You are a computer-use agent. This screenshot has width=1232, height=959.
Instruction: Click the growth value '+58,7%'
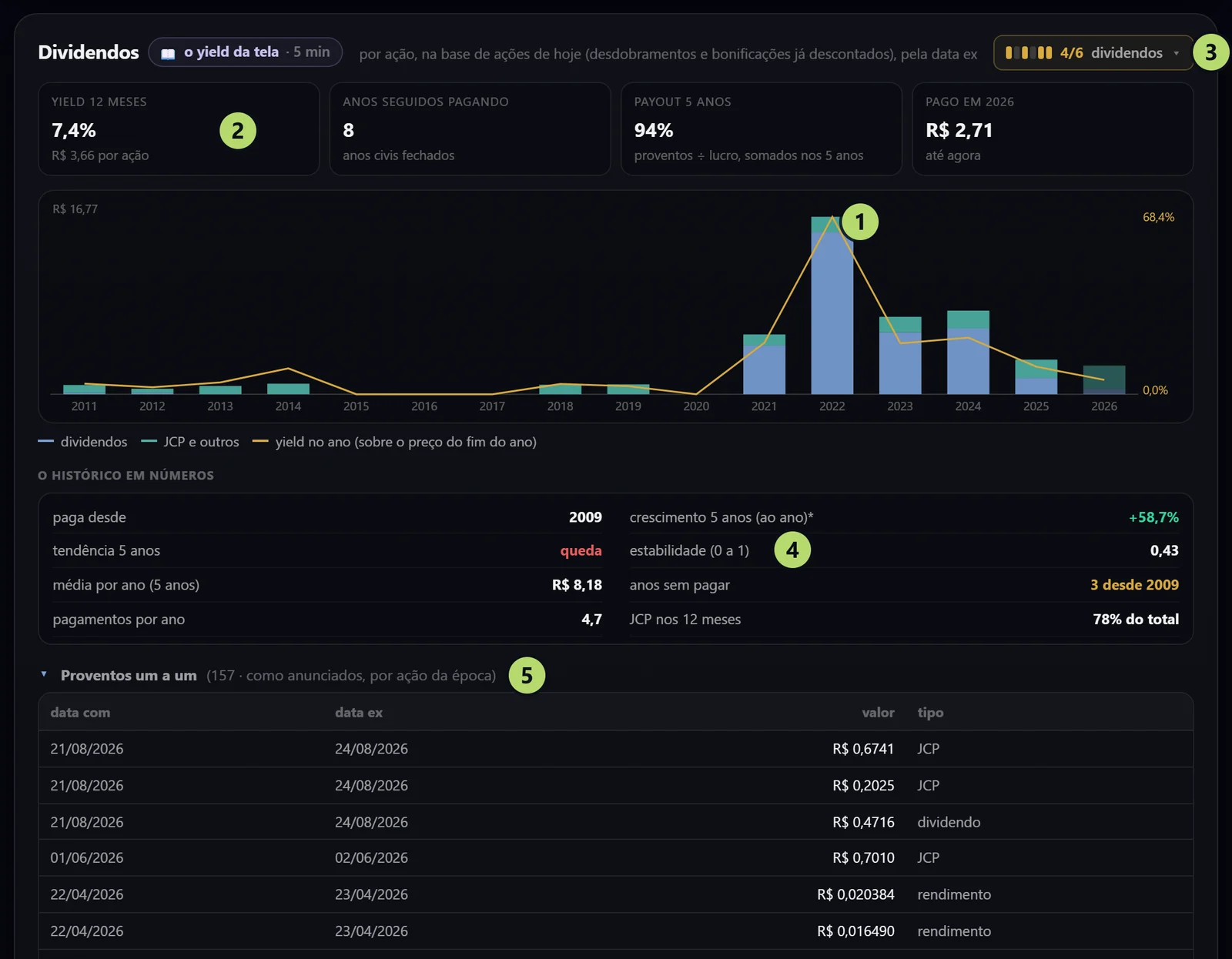pyautogui.click(x=1153, y=517)
